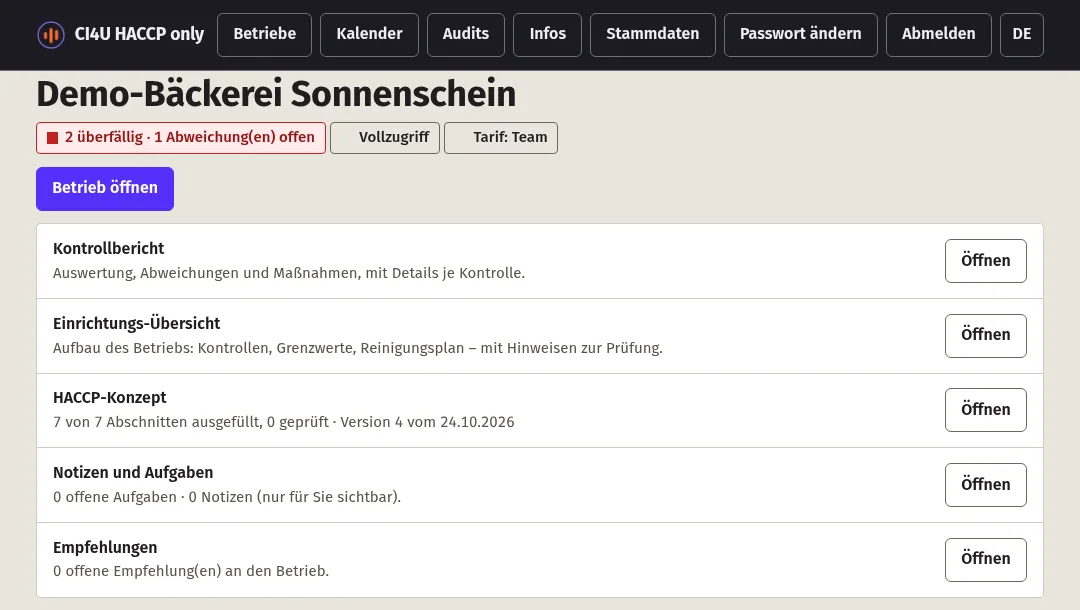Open the Betriebe menu item

coord(264,34)
